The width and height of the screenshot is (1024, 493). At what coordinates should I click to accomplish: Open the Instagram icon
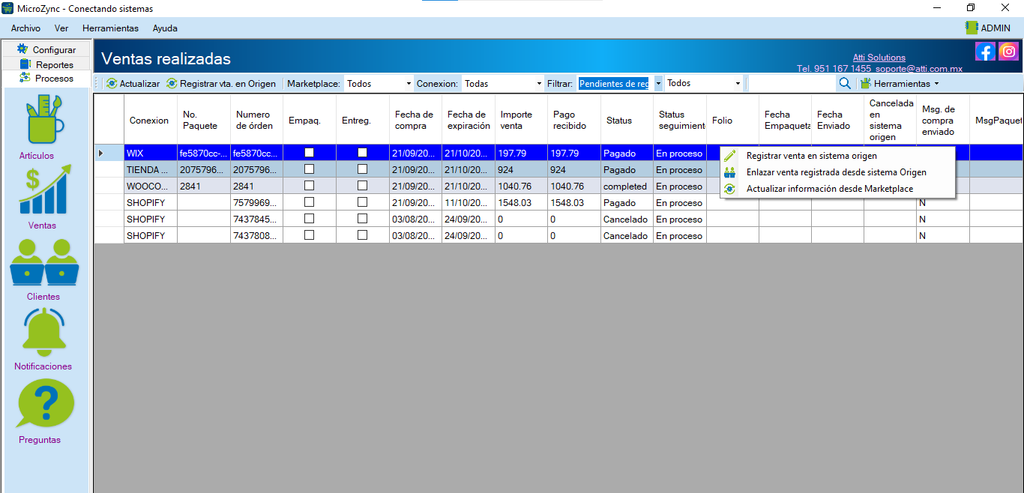pos(1008,51)
